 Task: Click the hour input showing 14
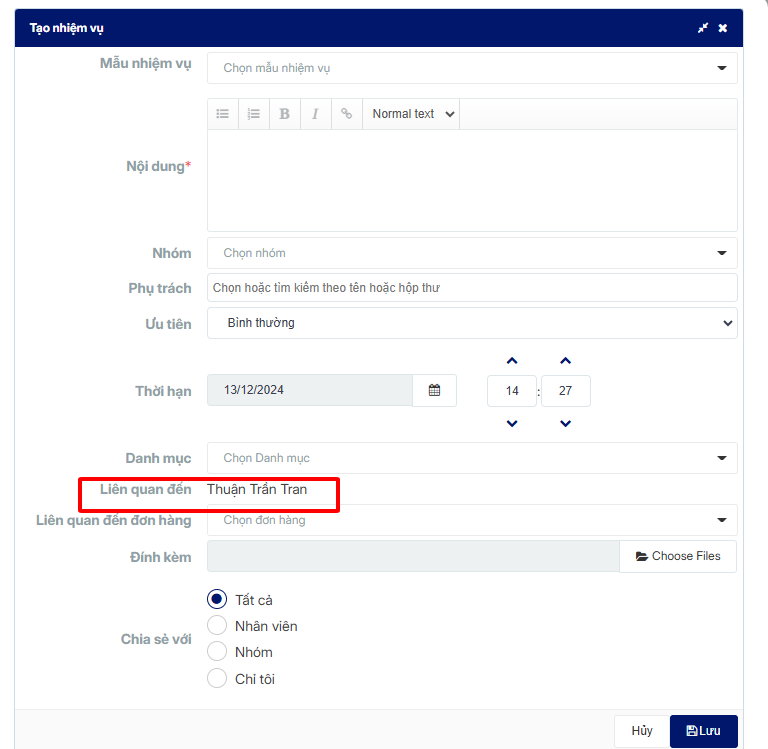click(x=512, y=391)
